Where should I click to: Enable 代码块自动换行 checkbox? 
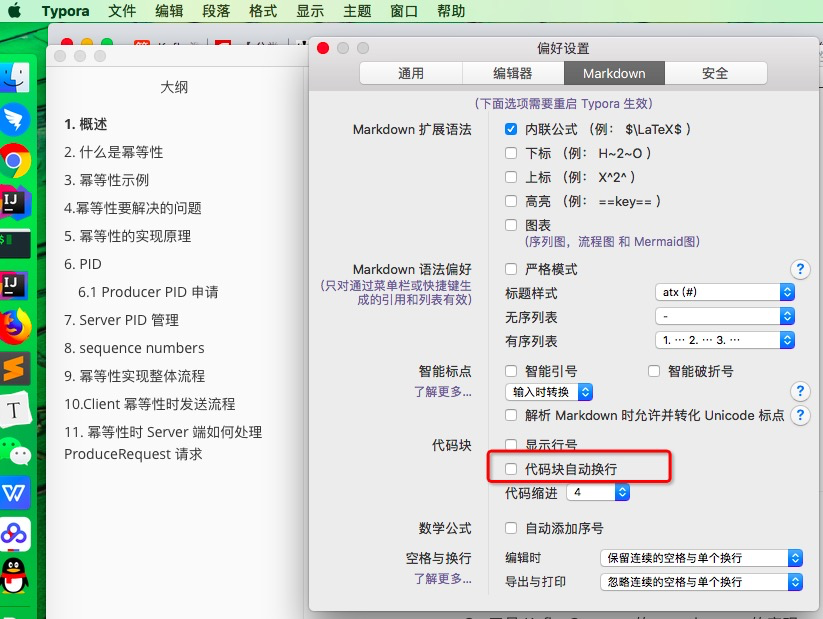point(511,469)
